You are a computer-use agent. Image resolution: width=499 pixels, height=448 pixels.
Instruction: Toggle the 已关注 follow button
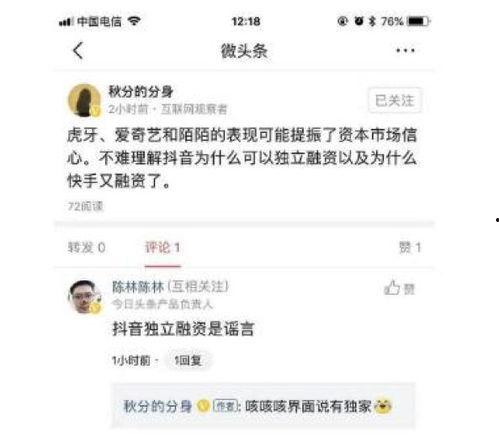pyautogui.click(x=394, y=100)
